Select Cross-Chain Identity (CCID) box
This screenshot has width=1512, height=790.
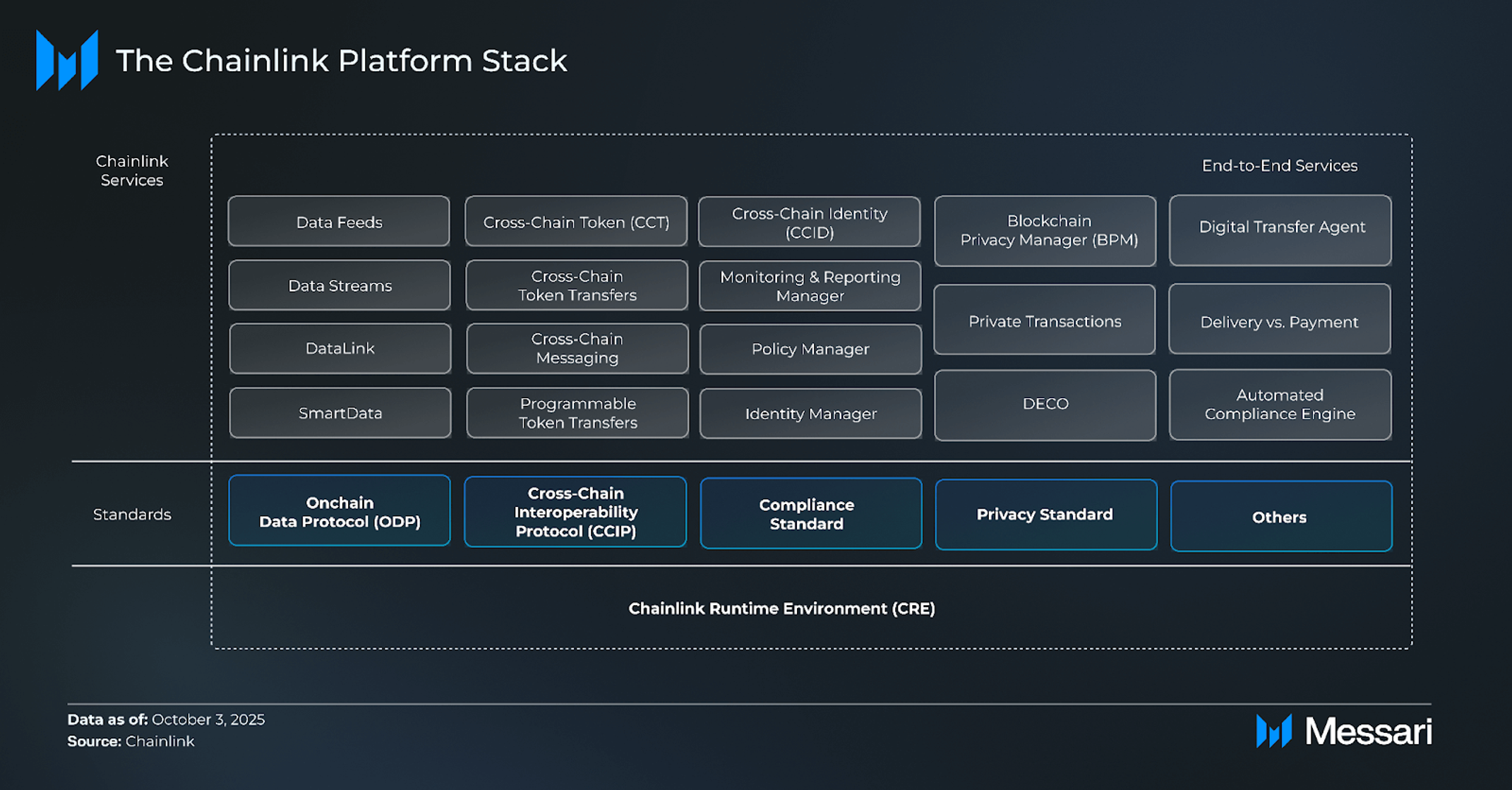point(810,222)
